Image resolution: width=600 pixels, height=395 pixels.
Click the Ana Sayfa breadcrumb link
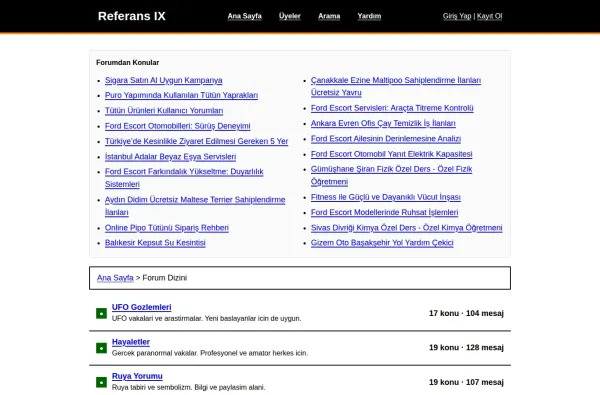115,278
